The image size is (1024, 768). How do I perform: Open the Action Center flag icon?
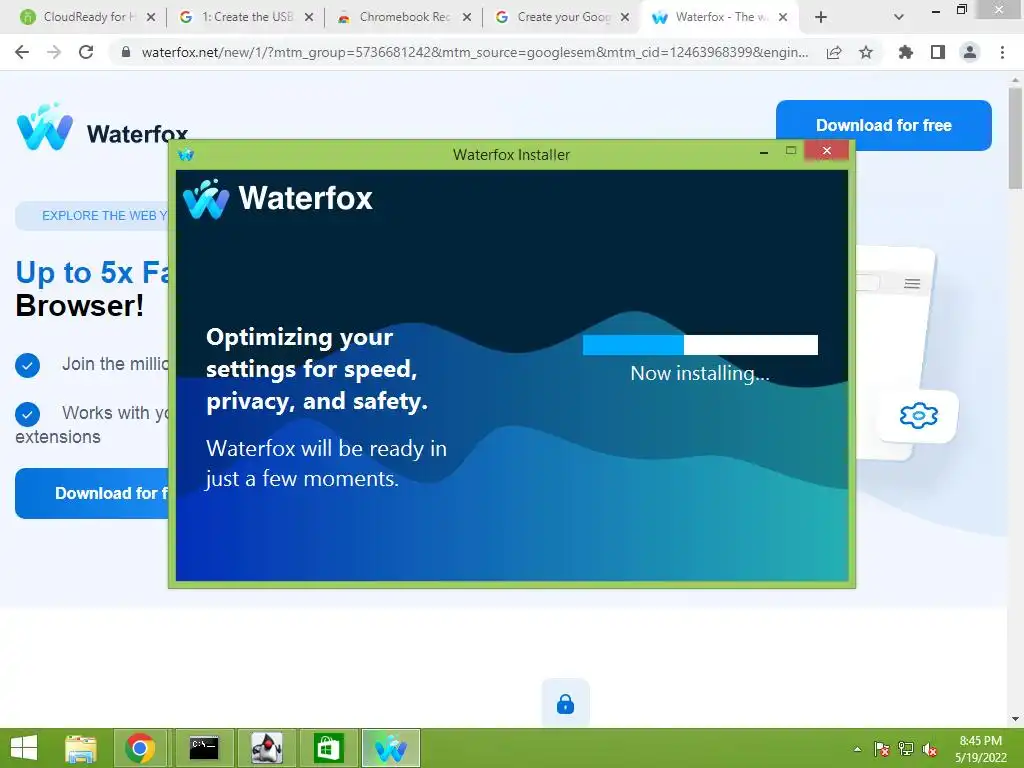click(881, 749)
